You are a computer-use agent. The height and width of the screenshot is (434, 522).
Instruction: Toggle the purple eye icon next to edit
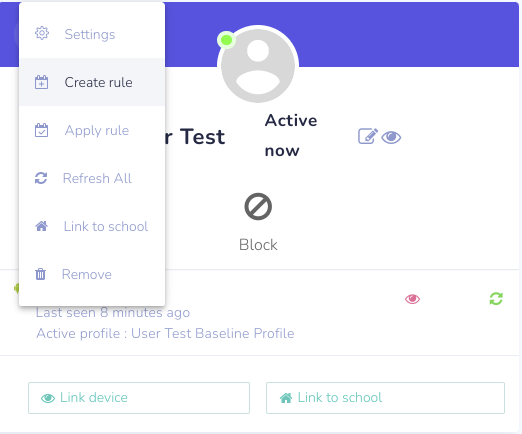pyautogui.click(x=391, y=137)
